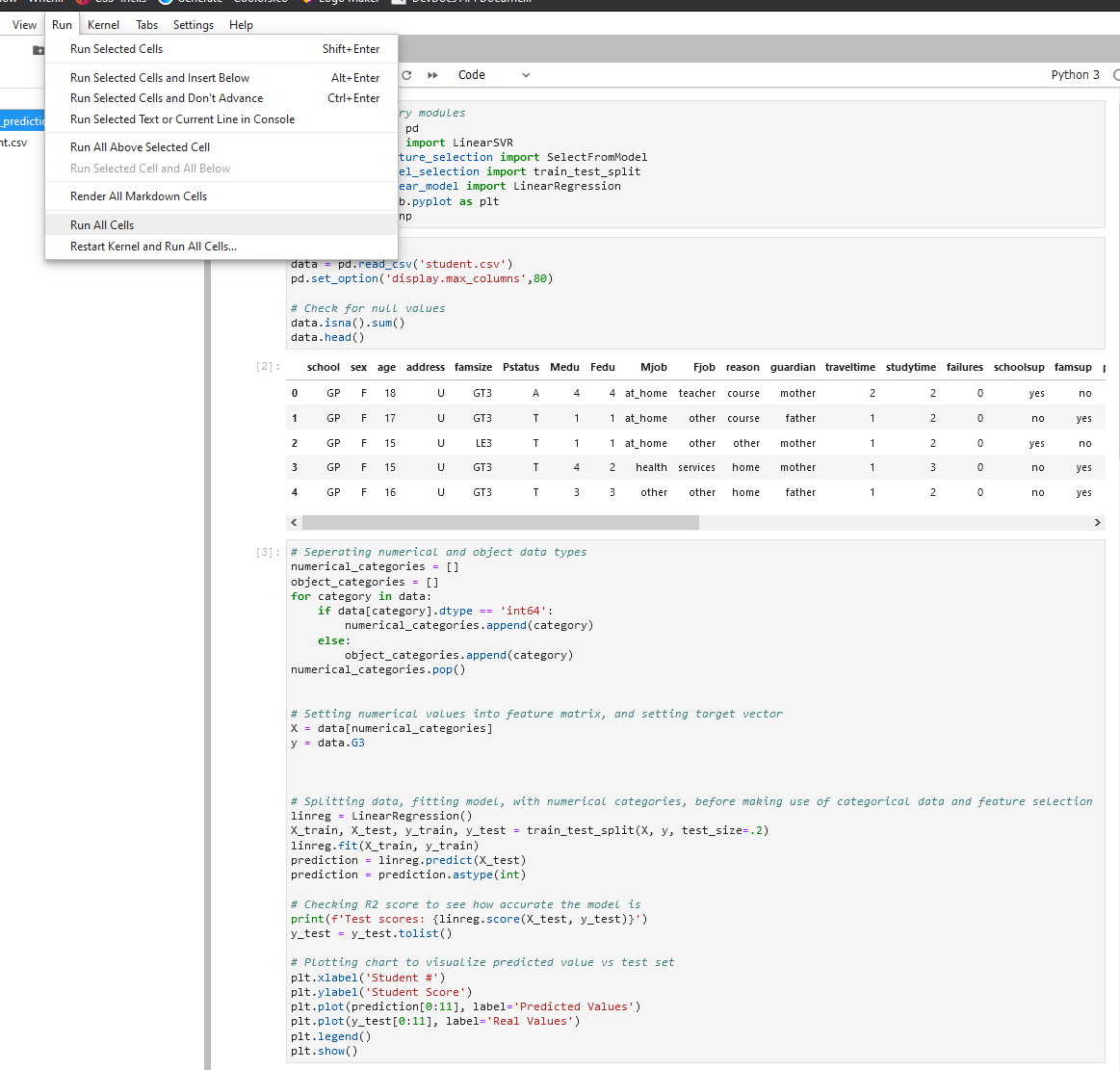Screen dimensions: 1120x1070
Task: Click the 'LE3' famsize cell
Action: pos(483,444)
